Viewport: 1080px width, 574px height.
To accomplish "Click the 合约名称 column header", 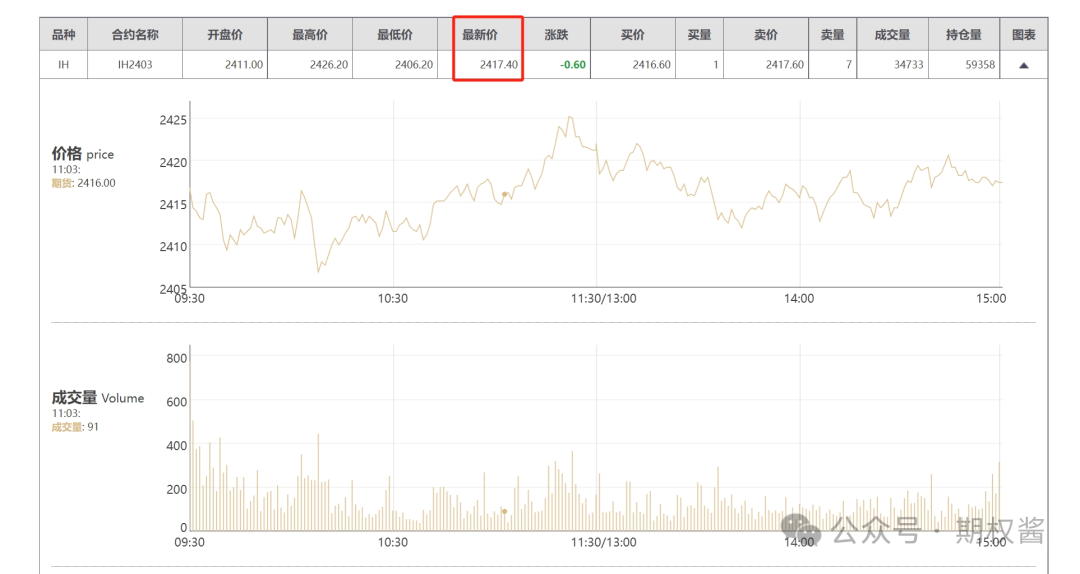I will point(135,34).
